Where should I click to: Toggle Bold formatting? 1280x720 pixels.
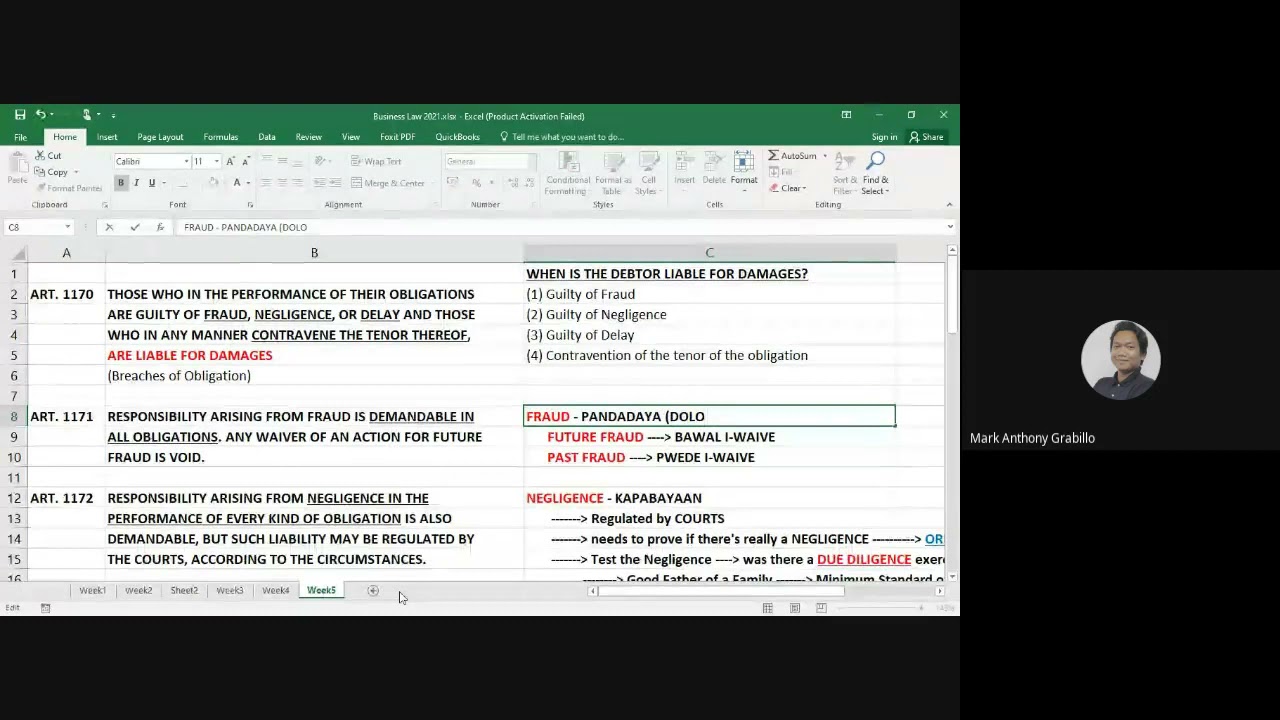click(x=121, y=183)
